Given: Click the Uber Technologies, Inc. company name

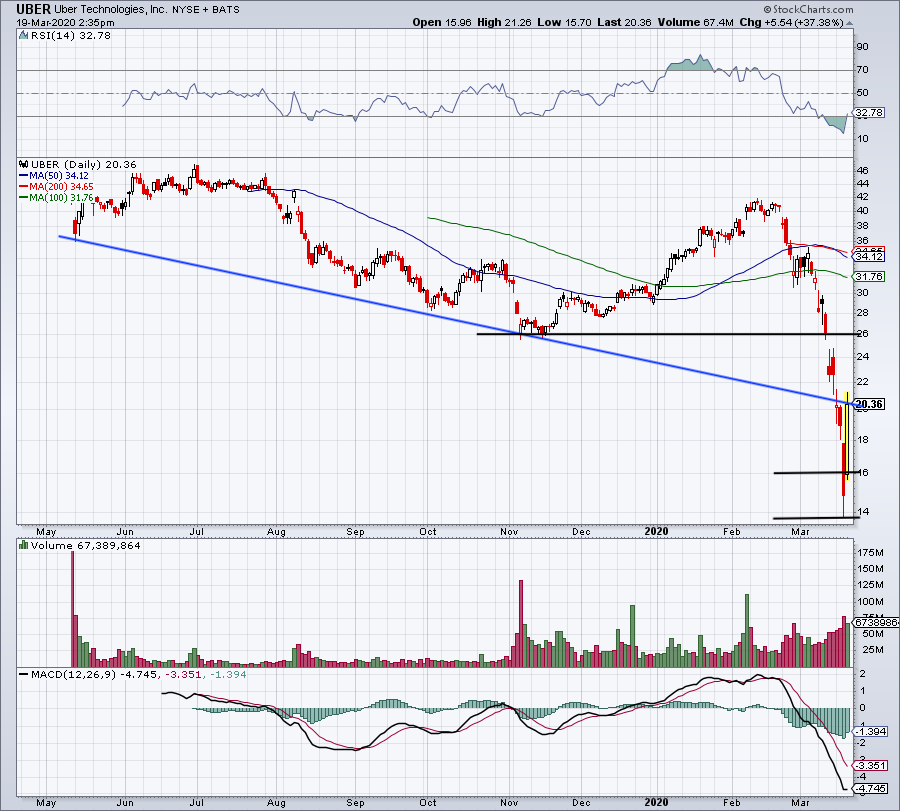Looking at the screenshot, I should pyautogui.click(x=110, y=9).
